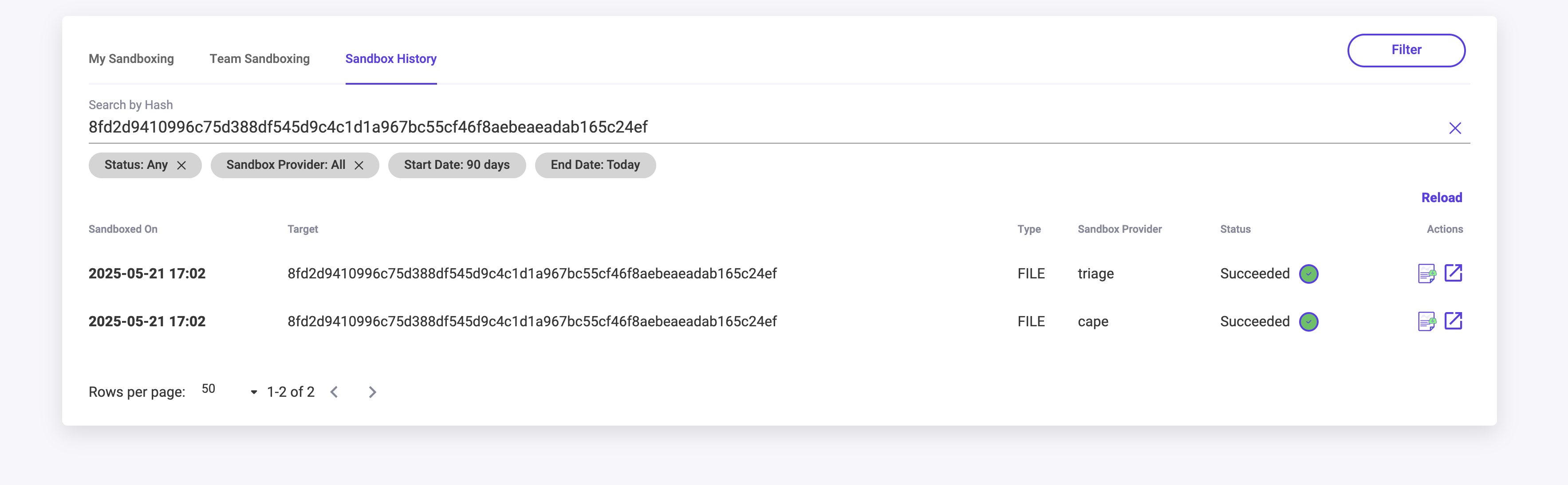Open report icon for cape row

tap(1426, 321)
